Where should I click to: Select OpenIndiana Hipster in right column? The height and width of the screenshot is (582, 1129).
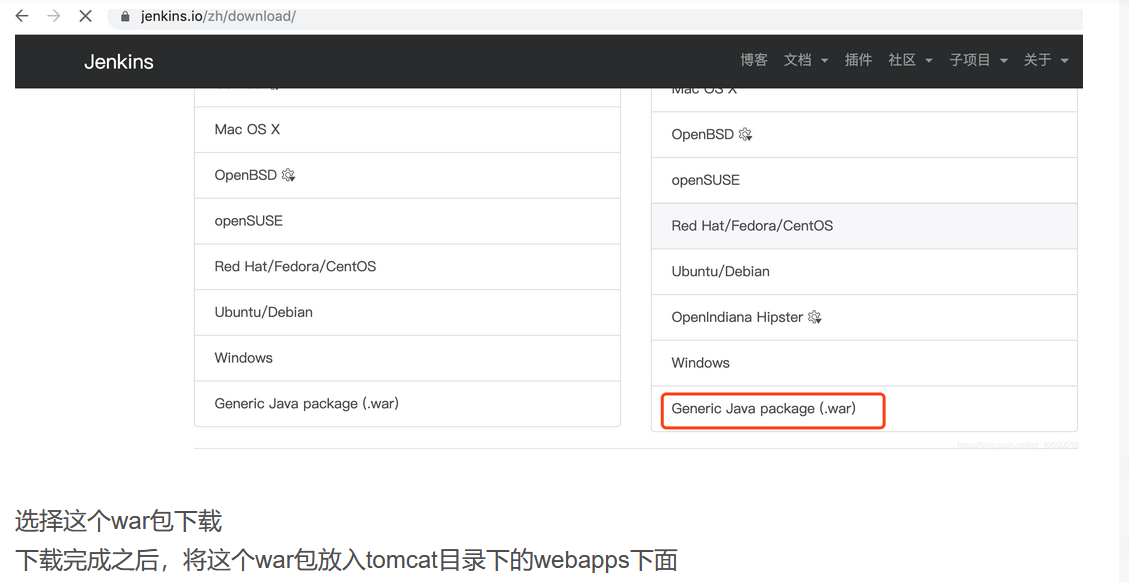point(864,317)
